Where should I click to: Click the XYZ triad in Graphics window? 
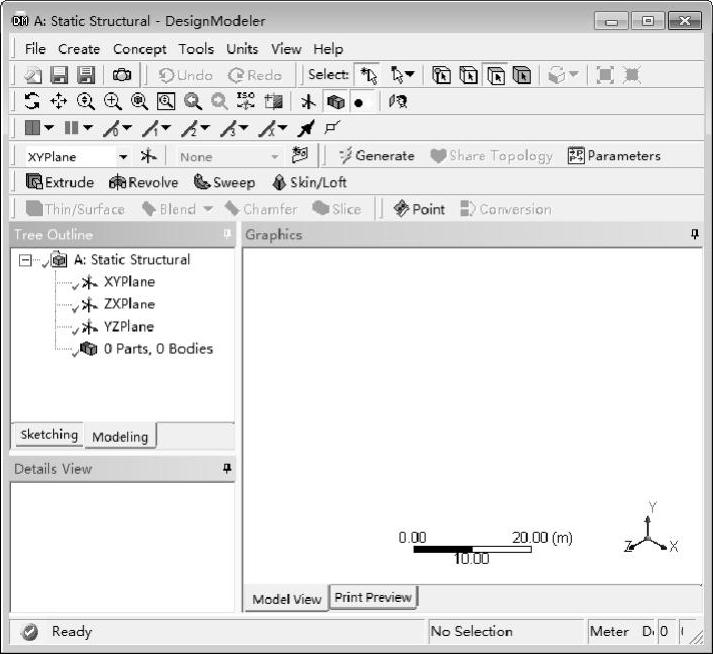pyautogui.click(x=651, y=529)
